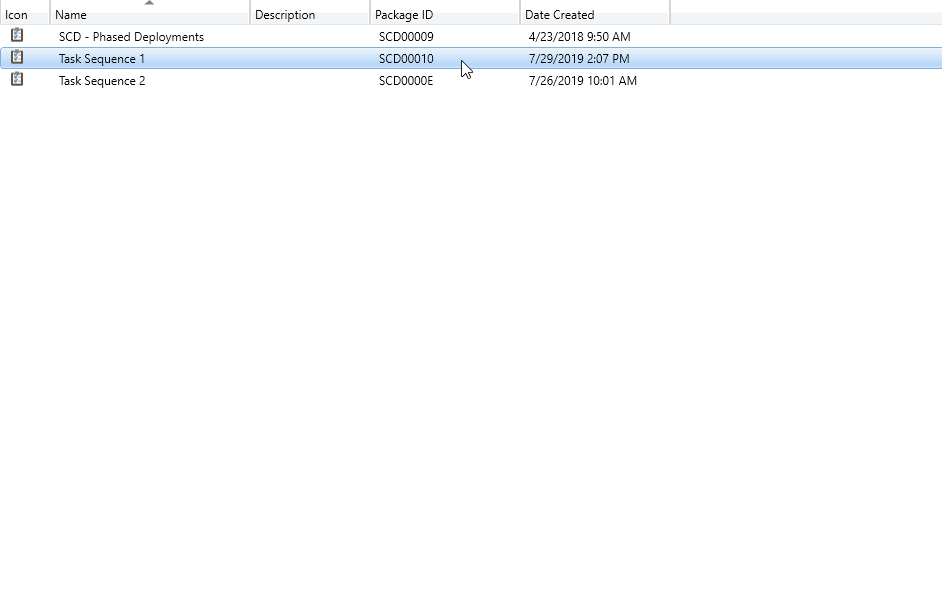Image resolution: width=942 pixels, height=591 pixels.
Task: Click date 7/29/2019 2:07 PM
Action: tap(579, 59)
